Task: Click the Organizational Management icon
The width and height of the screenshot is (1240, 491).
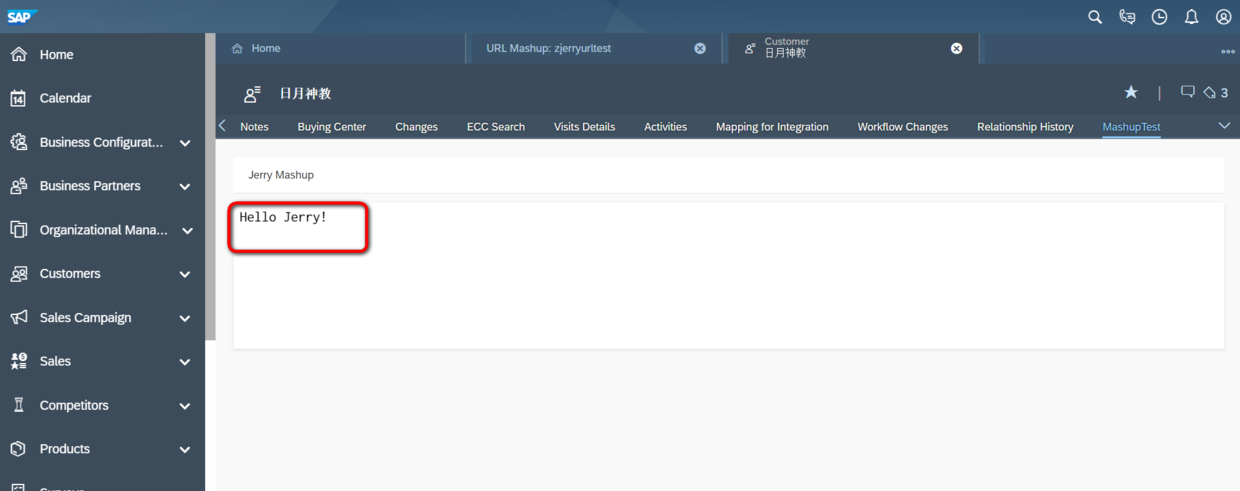Action: pos(18,230)
